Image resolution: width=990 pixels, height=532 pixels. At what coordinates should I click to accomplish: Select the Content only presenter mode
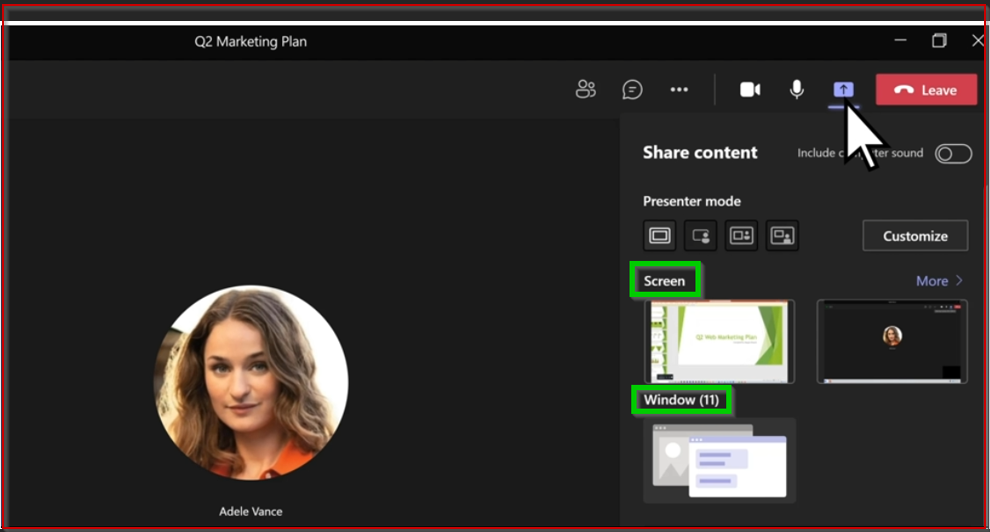[660, 236]
